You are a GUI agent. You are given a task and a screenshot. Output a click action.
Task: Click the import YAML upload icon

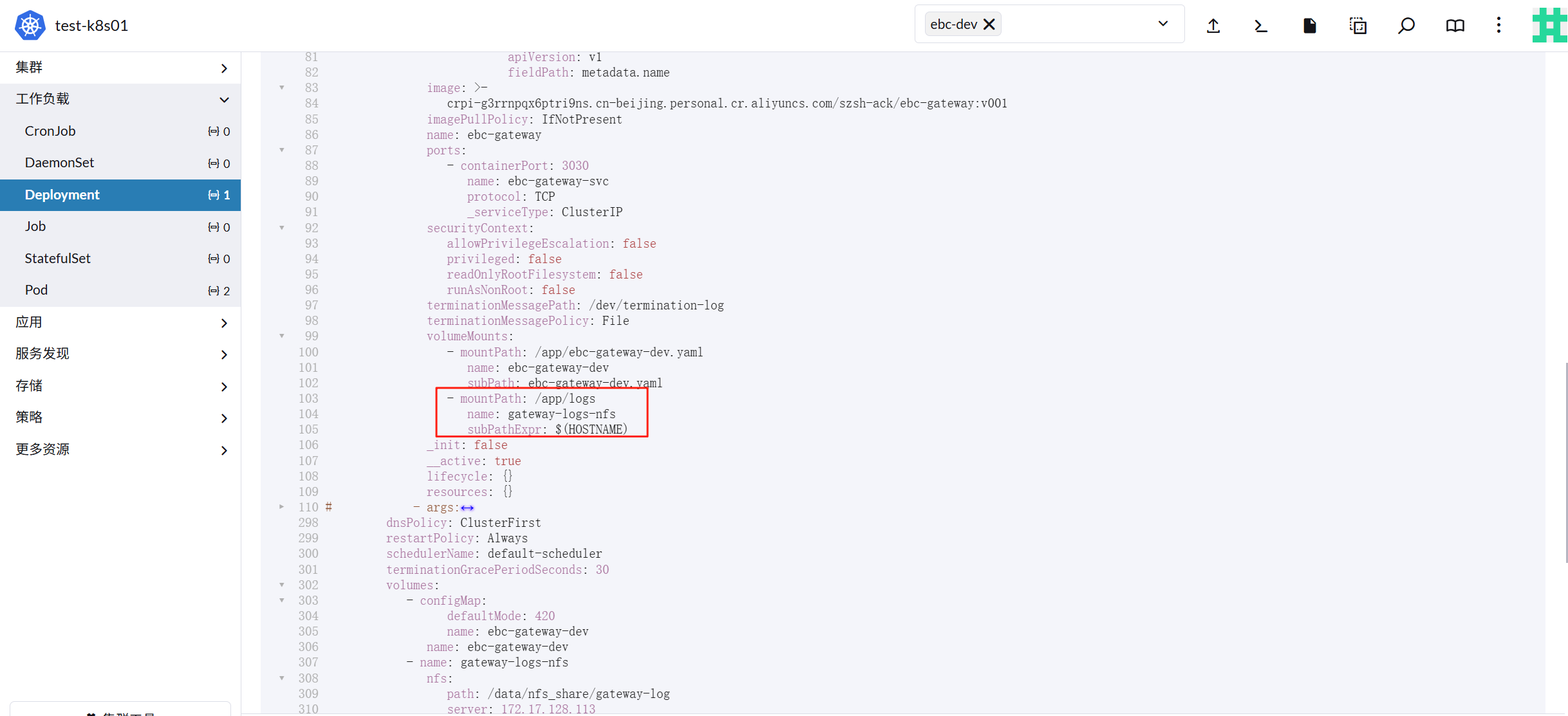pos(1213,26)
